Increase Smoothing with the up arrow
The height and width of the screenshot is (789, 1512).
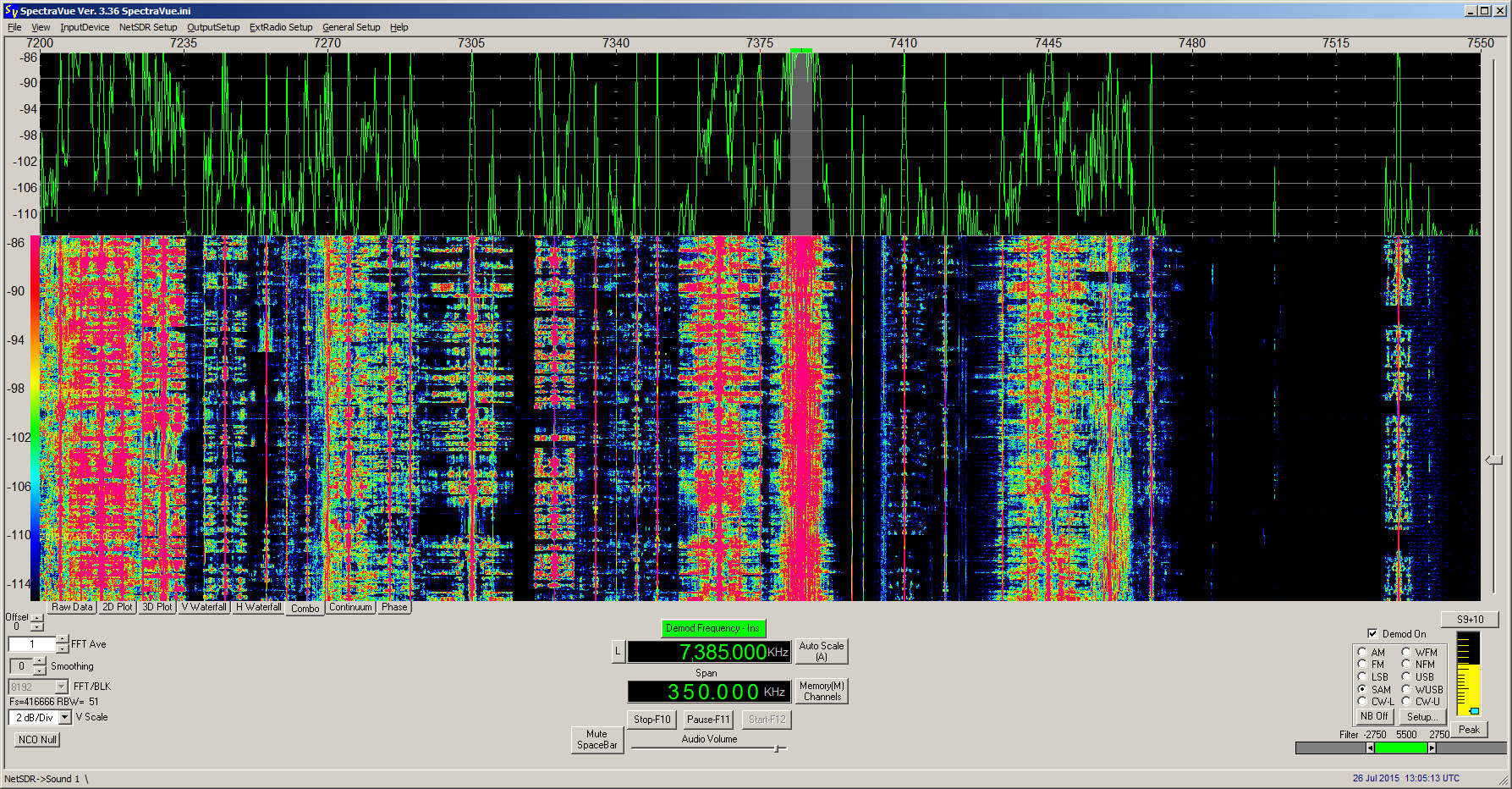click(x=40, y=661)
